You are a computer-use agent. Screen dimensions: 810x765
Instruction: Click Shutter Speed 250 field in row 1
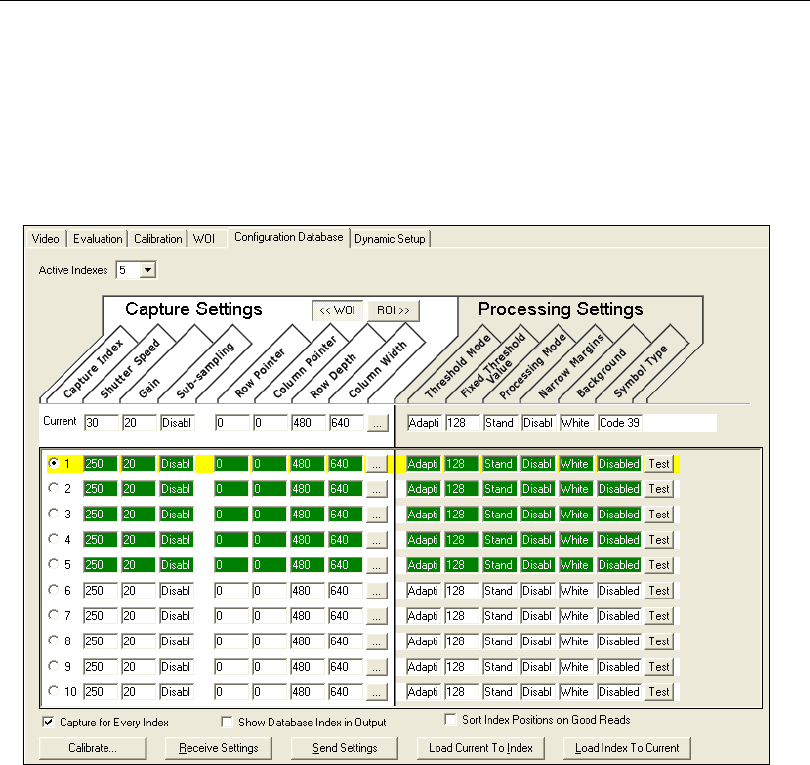pyautogui.click(x=100, y=464)
